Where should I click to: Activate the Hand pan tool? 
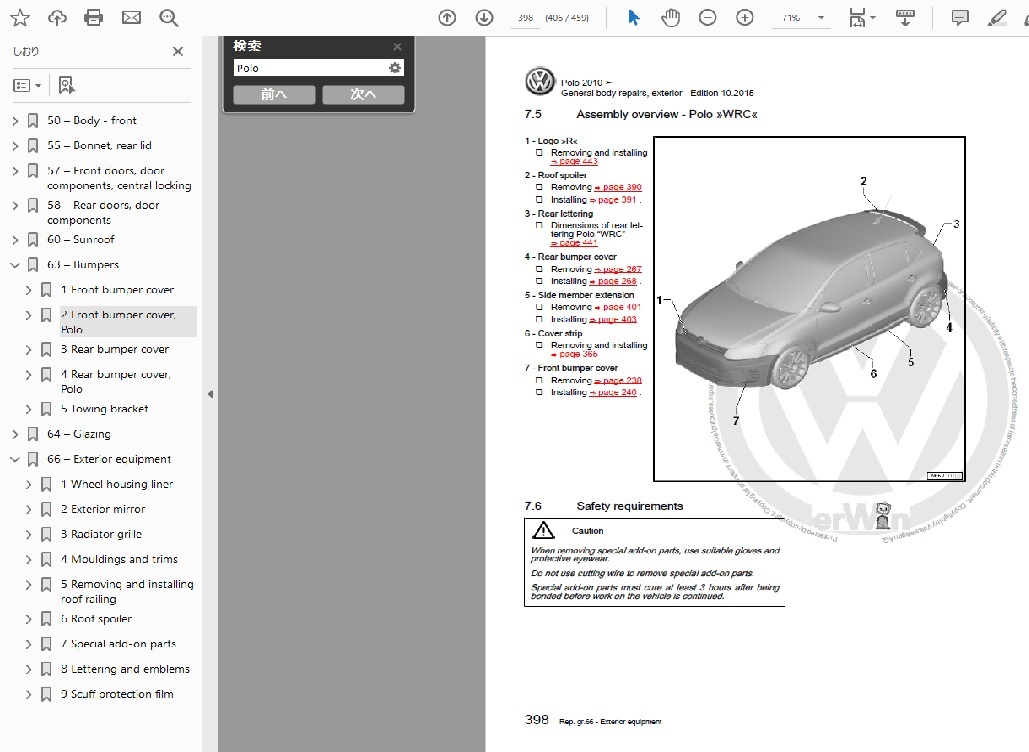click(x=670, y=18)
